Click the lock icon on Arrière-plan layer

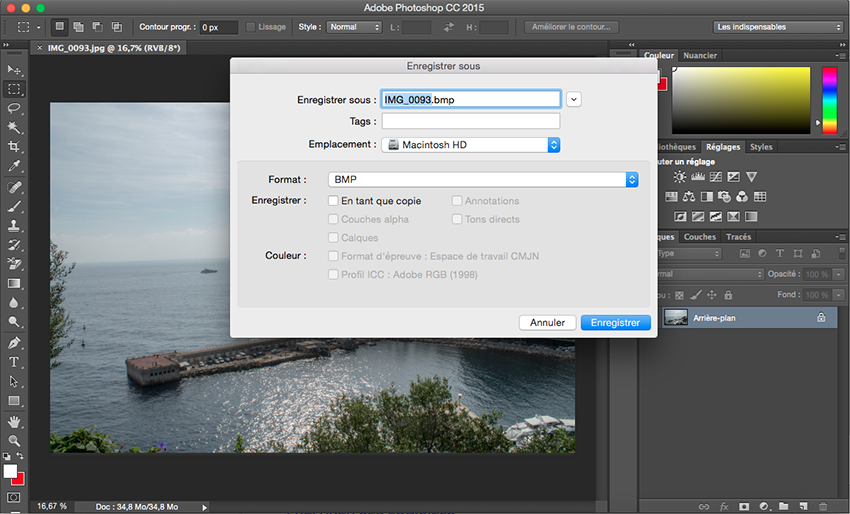821,317
